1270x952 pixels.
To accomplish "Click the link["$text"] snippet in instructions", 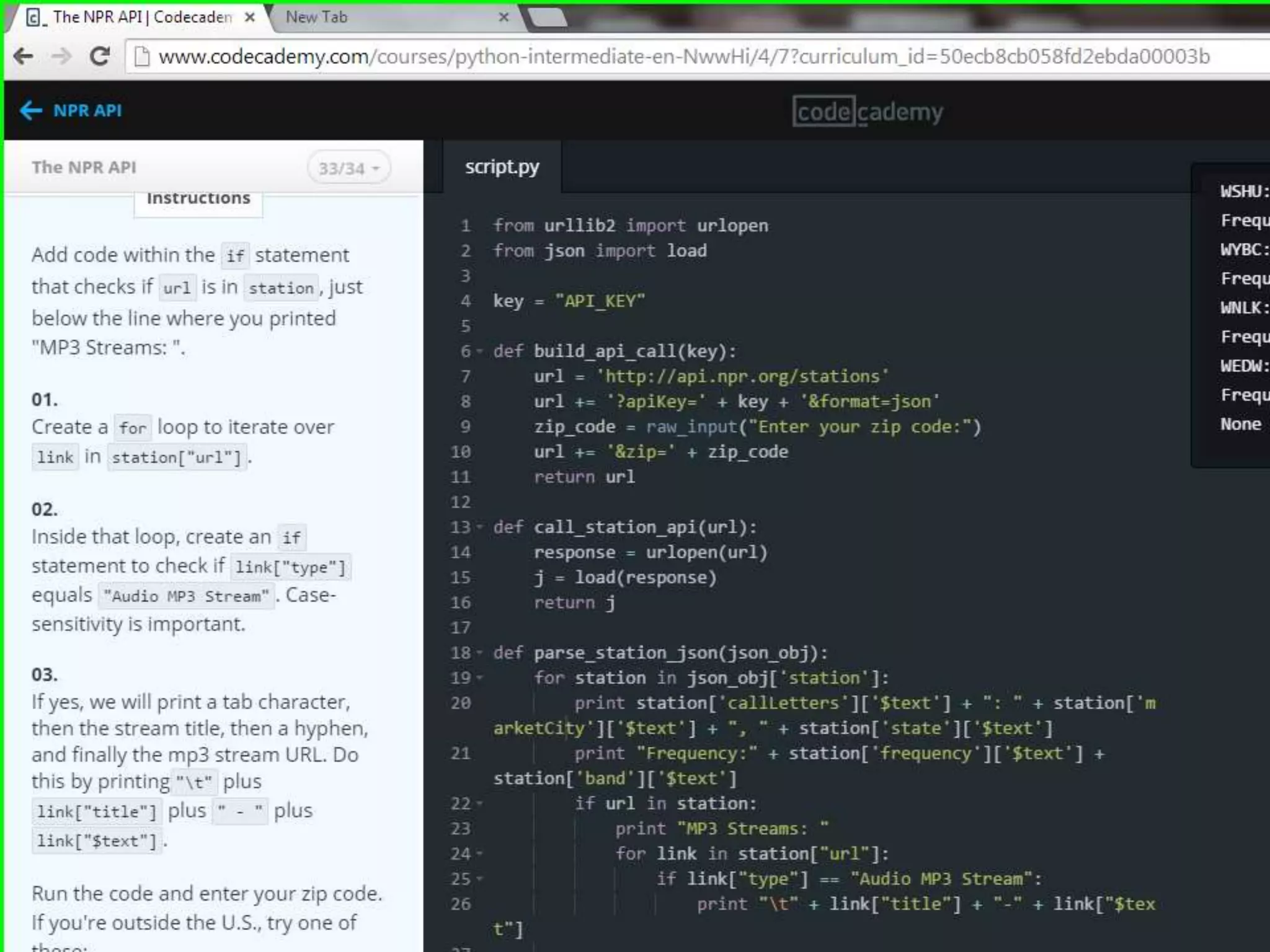I will (x=97, y=841).
